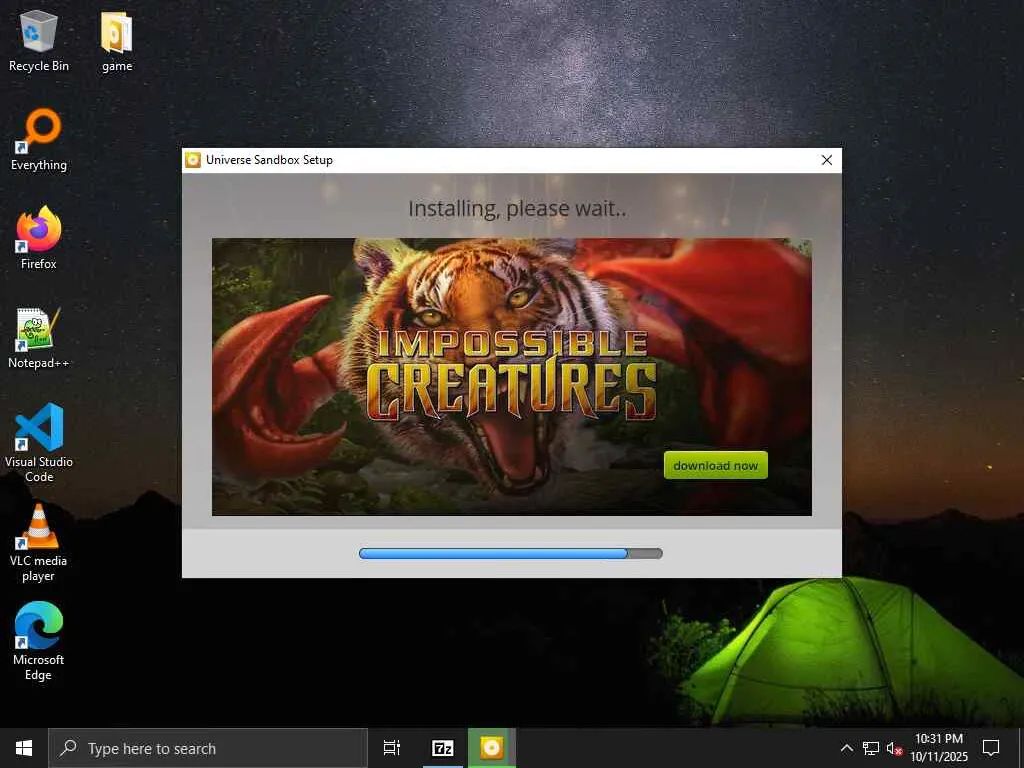Open VLC media player shortcut
Screen dimensions: 1024x768
click(x=39, y=542)
